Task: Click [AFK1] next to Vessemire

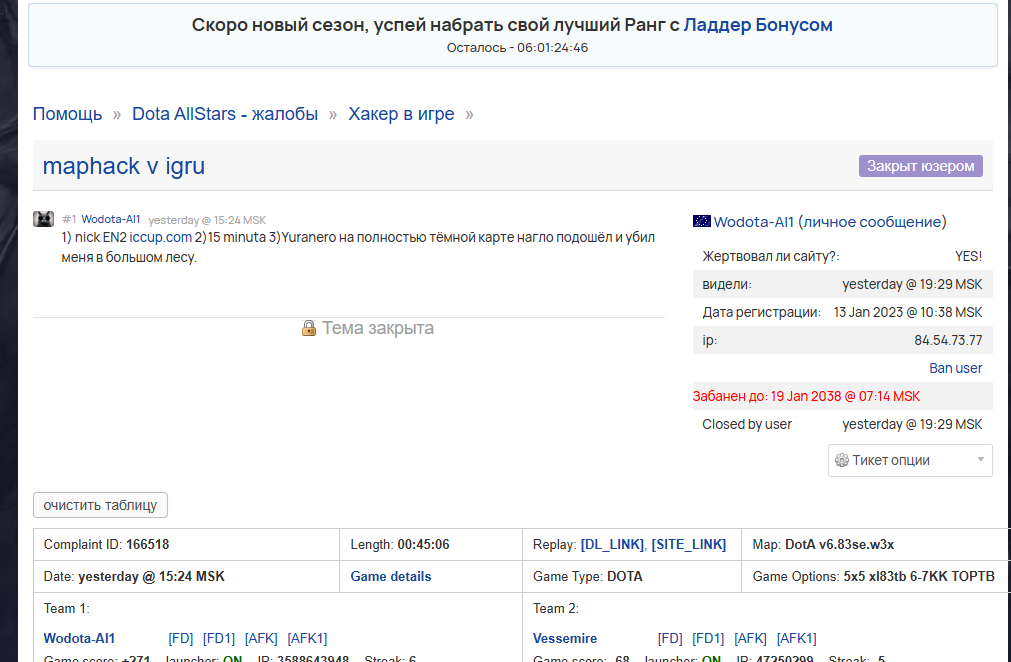Action: (796, 638)
